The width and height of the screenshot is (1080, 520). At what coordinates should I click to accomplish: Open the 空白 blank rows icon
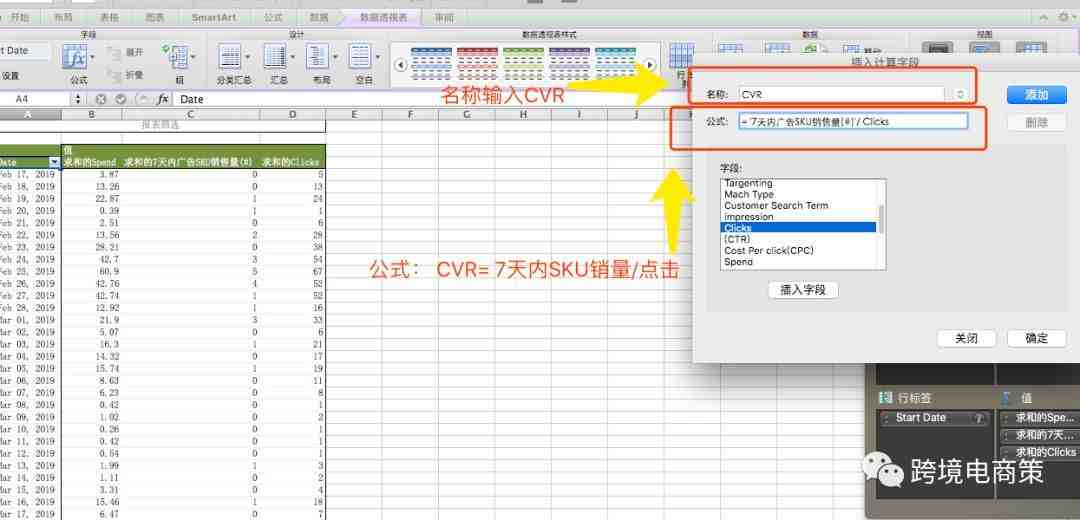pyautogui.click(x=360, y=56)
